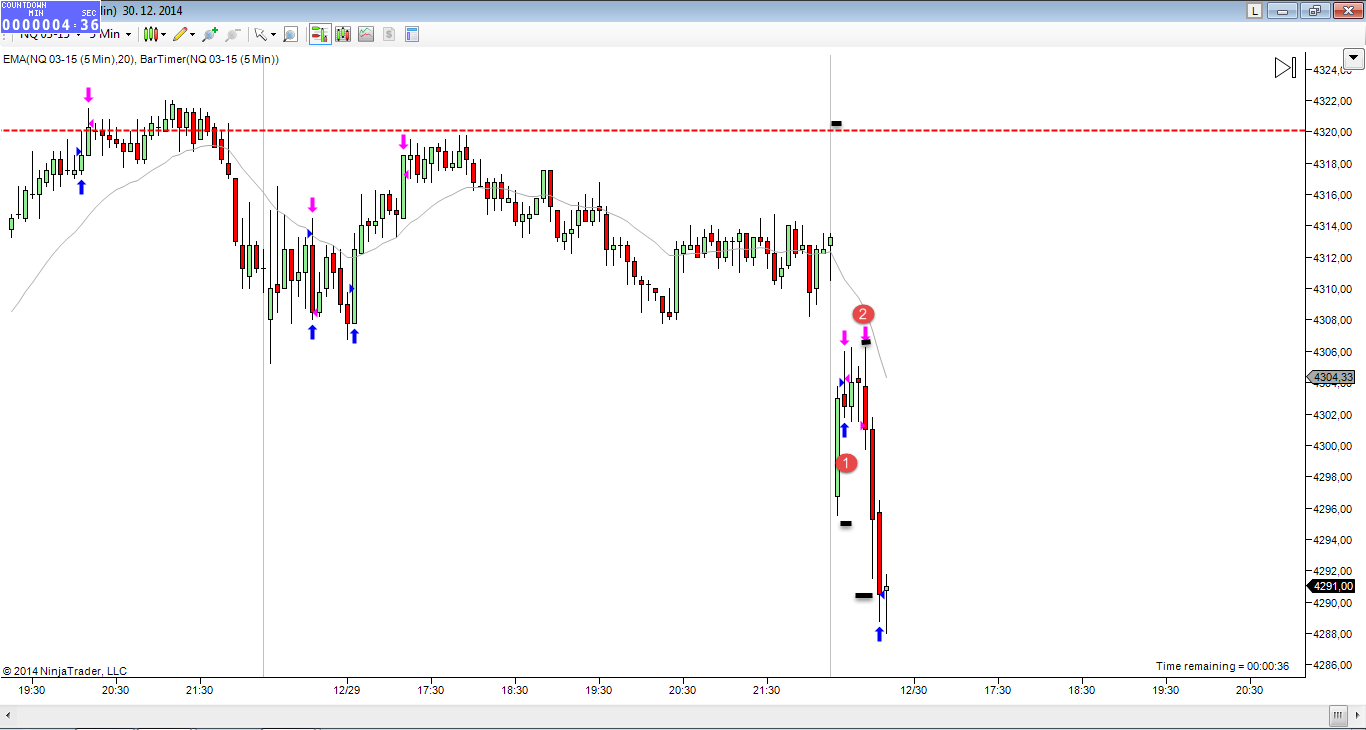Click the zoom out magnifier icon

[232, 34]
